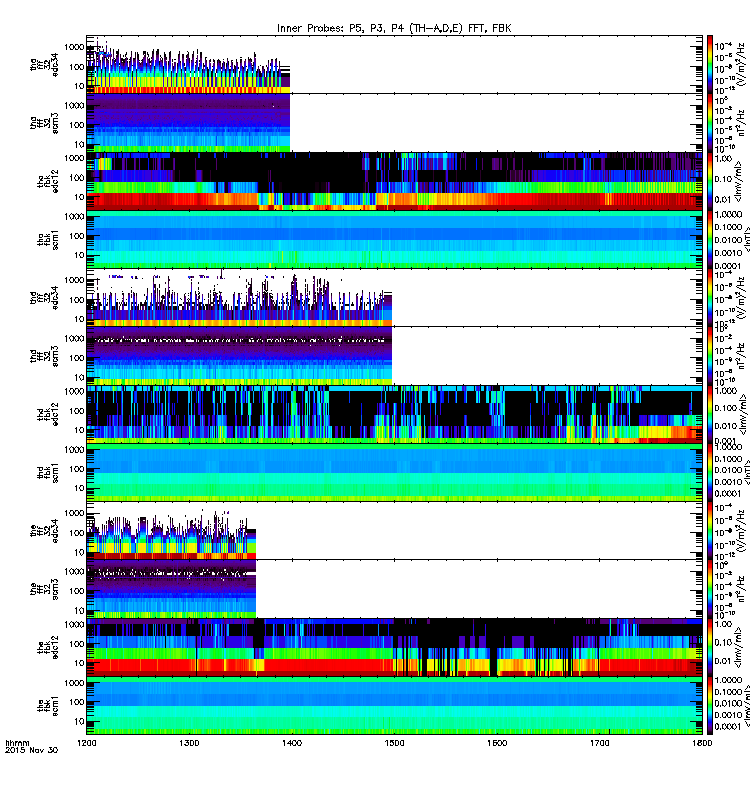The height and width of the screenshot is (800, 750).
Task: Click the '2015 Nov 30' date label
Action: [32, 751]
